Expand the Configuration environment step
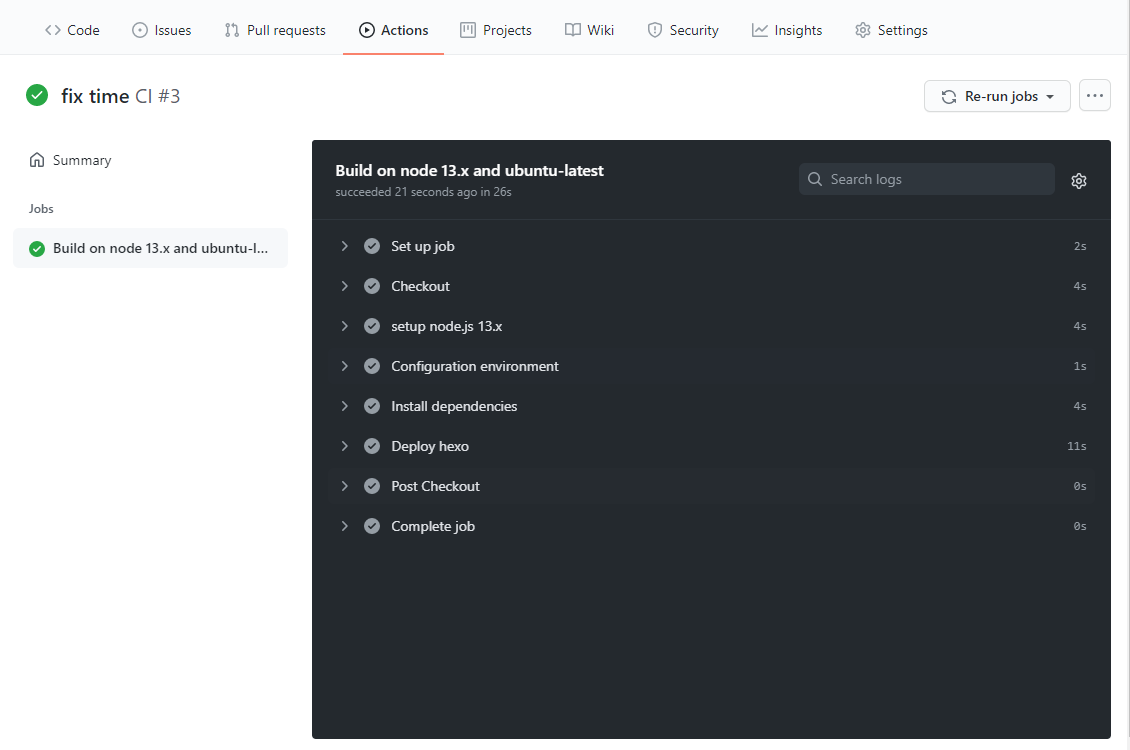 345,366
